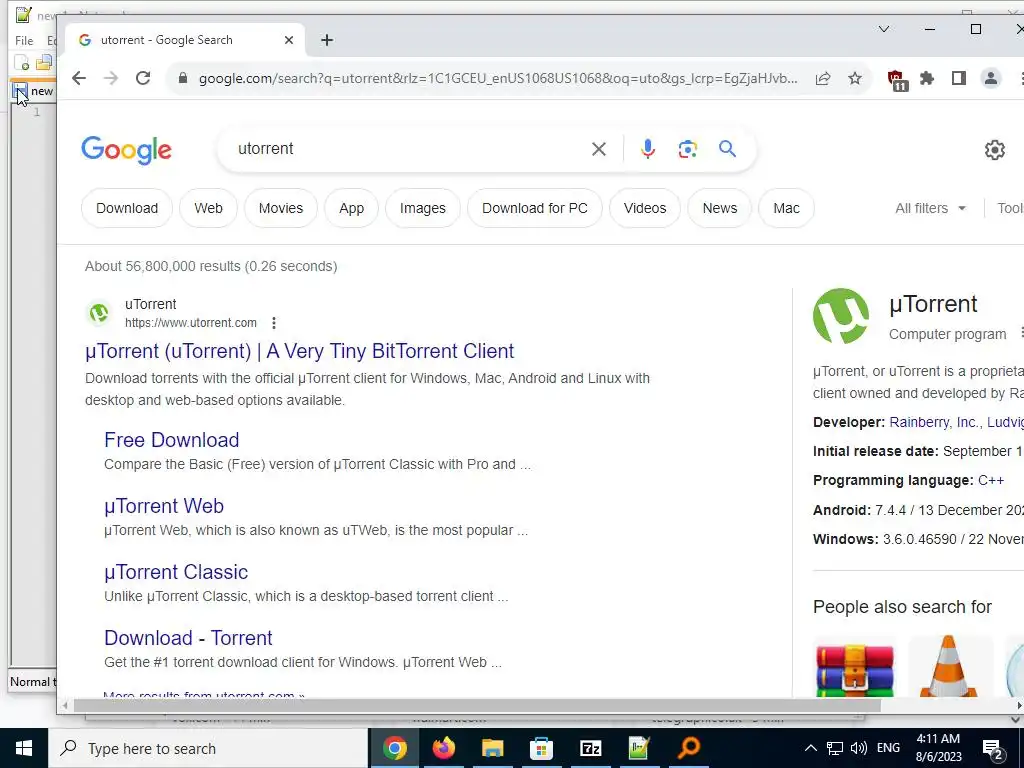This screenshot has width=1024, height=768.
Task: Click the horizontal scrollbar of the page
Action: click(477, 706)
